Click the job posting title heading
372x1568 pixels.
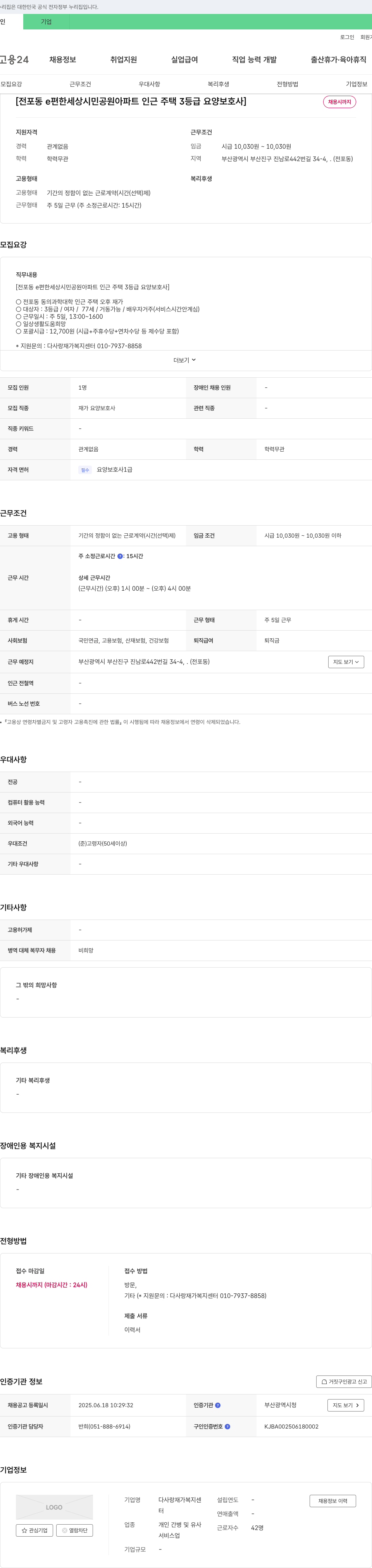[x=131, y=101]
